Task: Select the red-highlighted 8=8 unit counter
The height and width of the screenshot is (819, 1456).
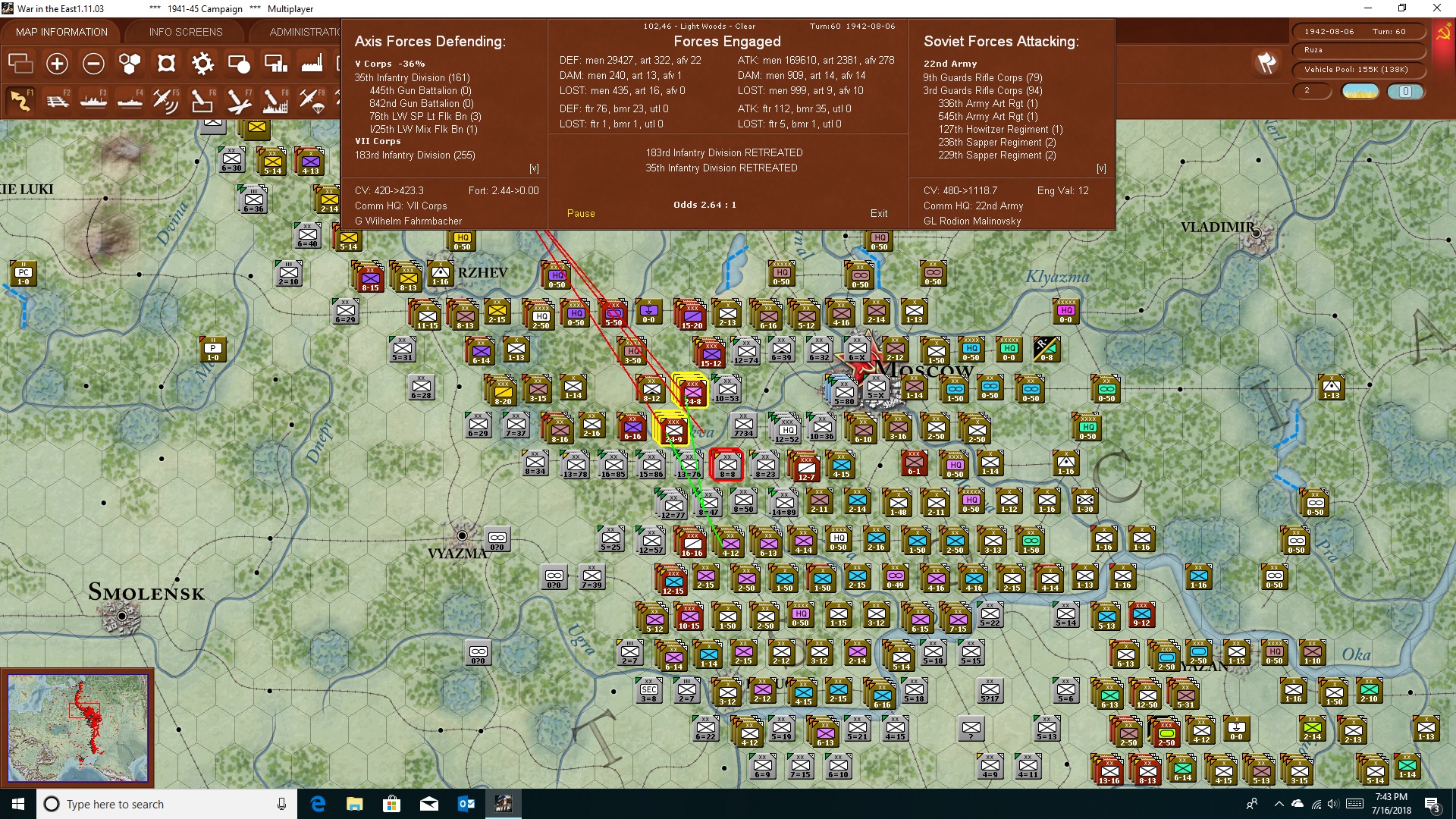Action: coord(726,464)
